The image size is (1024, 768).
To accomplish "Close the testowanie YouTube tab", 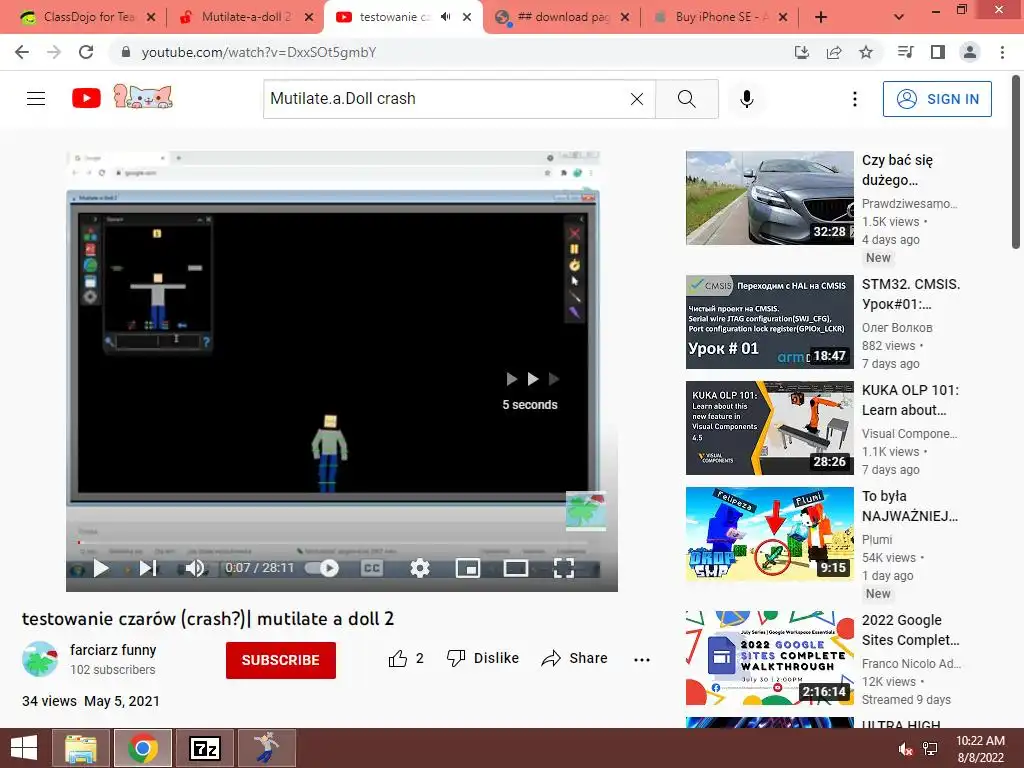I will coord(467,17).
